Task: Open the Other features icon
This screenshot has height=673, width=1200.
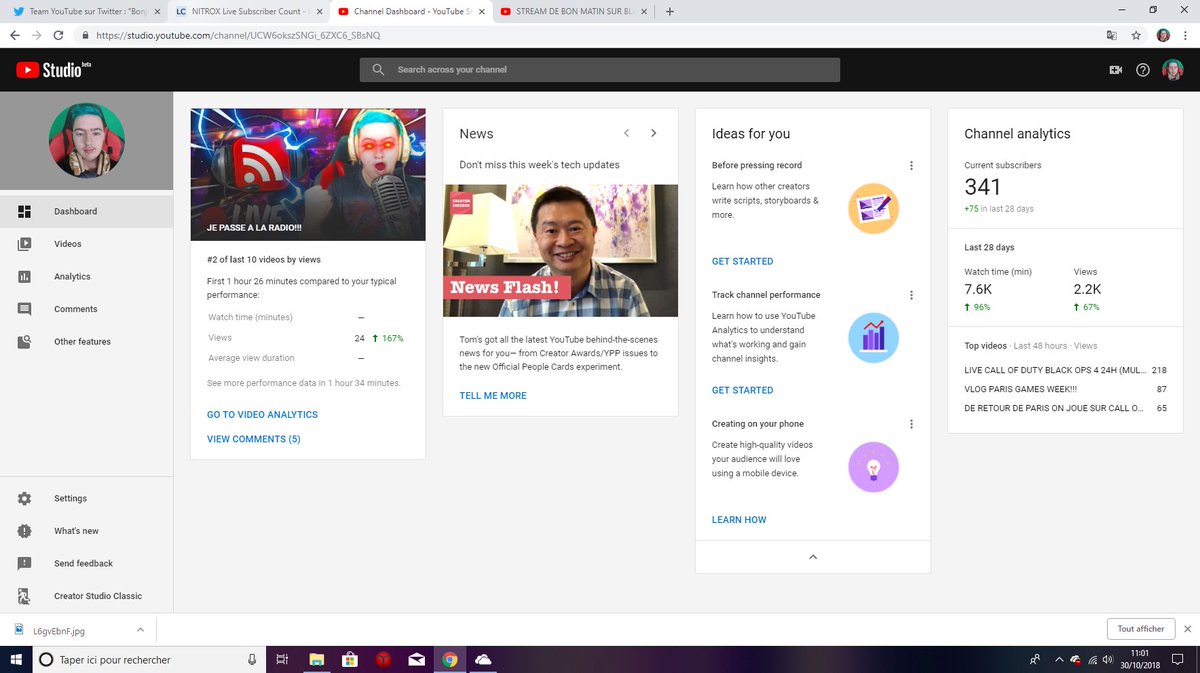Action: (x=25, y=341)
